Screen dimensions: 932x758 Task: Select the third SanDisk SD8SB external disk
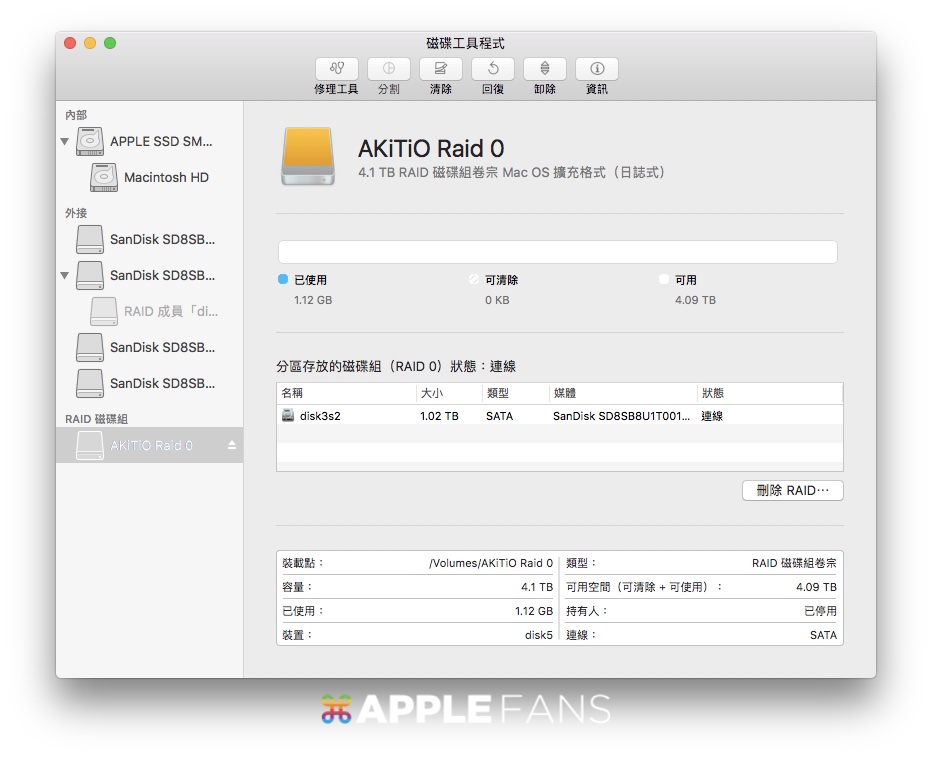[x=149, y=347]
